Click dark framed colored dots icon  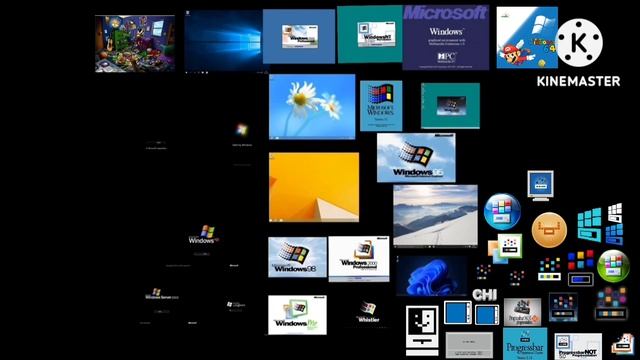tap(563, 307)
